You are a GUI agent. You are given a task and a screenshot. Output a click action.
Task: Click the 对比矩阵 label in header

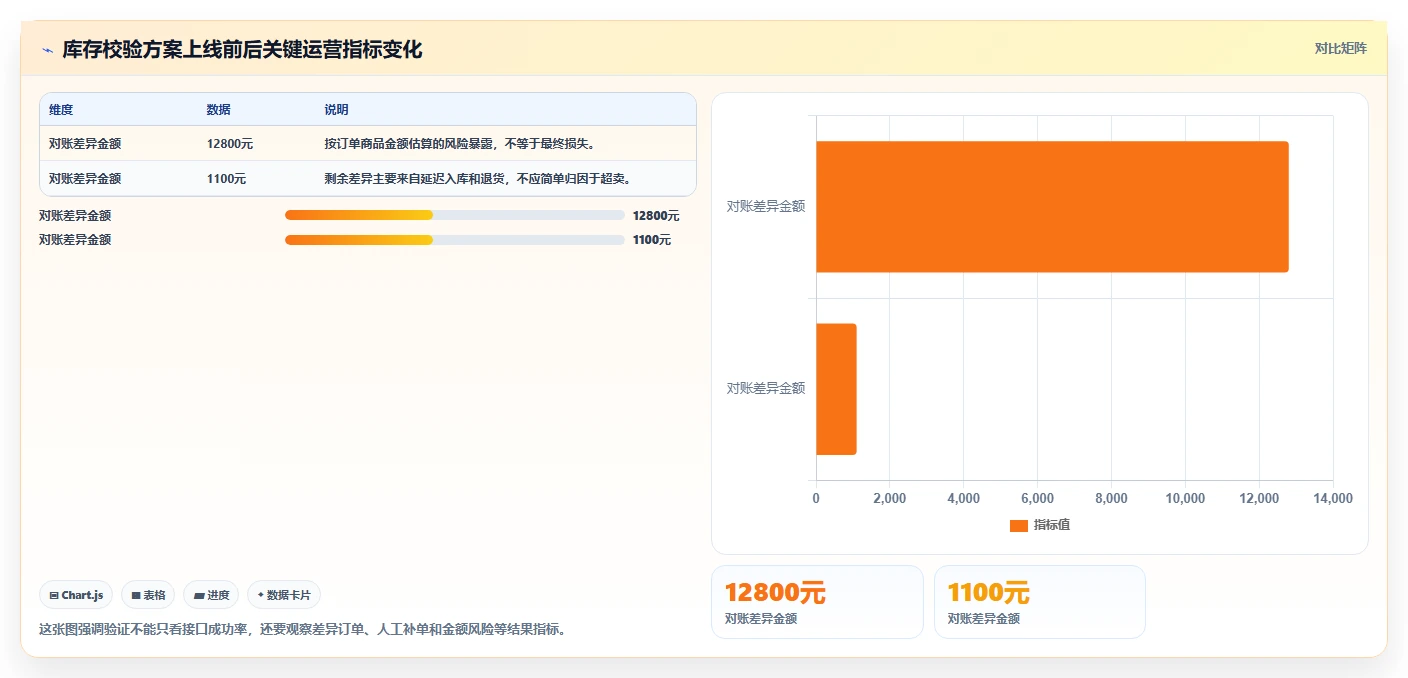[1340, 48]
